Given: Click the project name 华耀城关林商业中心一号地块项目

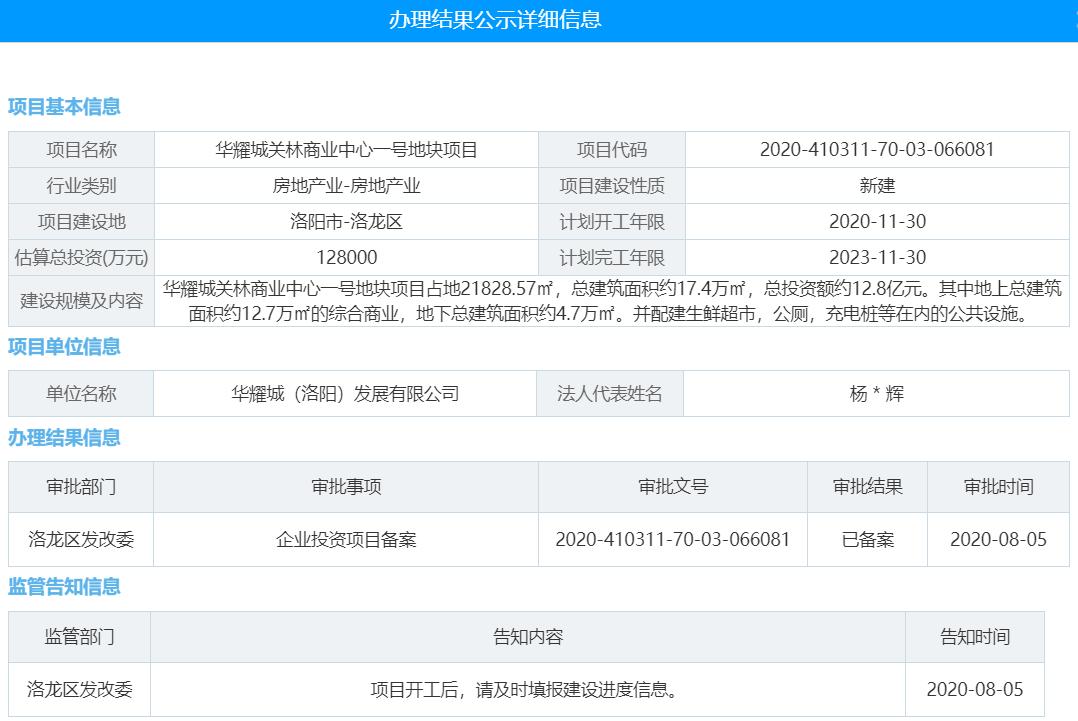Looking at the screenshot, I should click(343, 148).
